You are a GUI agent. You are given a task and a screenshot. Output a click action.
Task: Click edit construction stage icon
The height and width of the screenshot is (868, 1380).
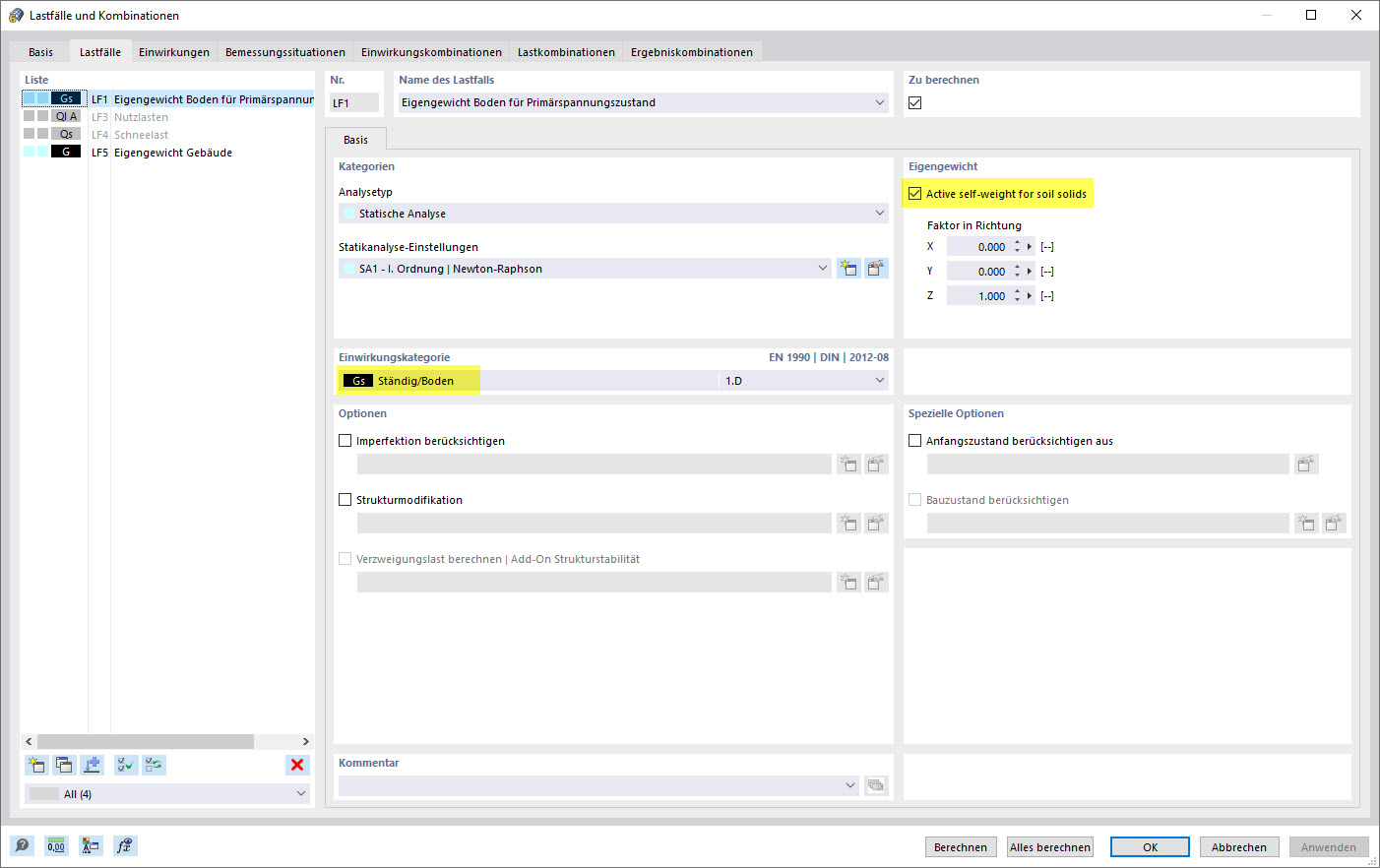[1334, 524]
